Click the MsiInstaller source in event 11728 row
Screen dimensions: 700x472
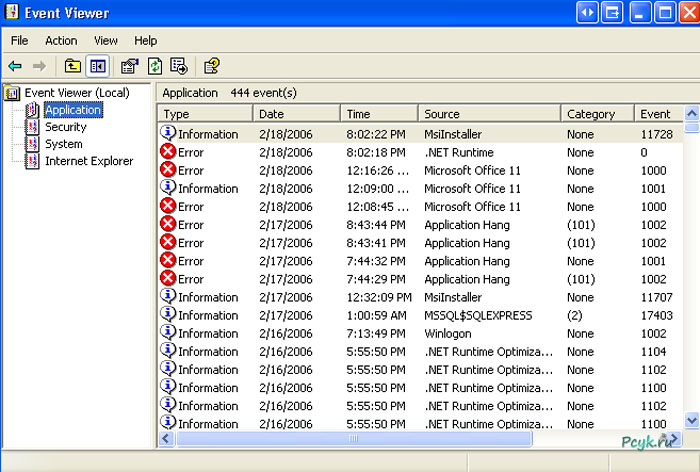click(453, 134)
